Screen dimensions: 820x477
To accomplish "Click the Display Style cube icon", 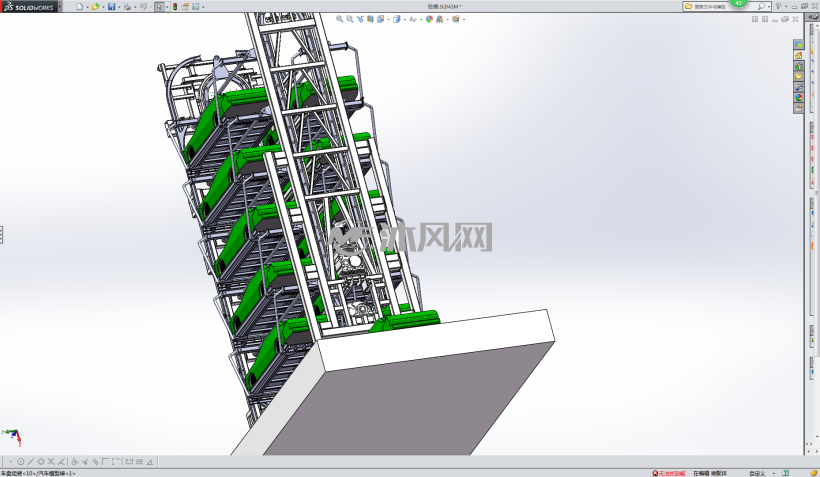I will [x=396, y=19].
